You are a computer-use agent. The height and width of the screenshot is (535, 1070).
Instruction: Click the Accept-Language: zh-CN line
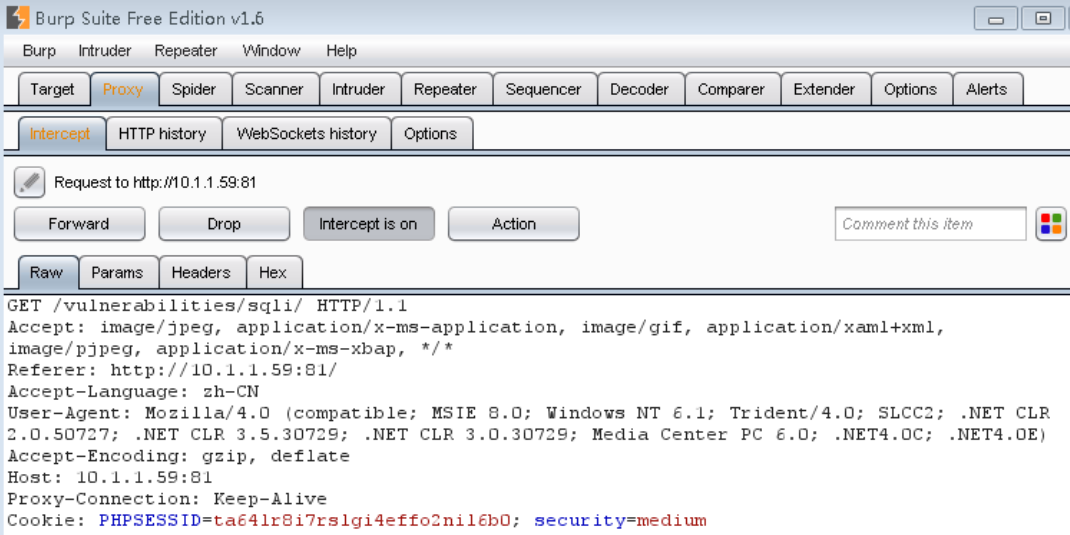133,392
